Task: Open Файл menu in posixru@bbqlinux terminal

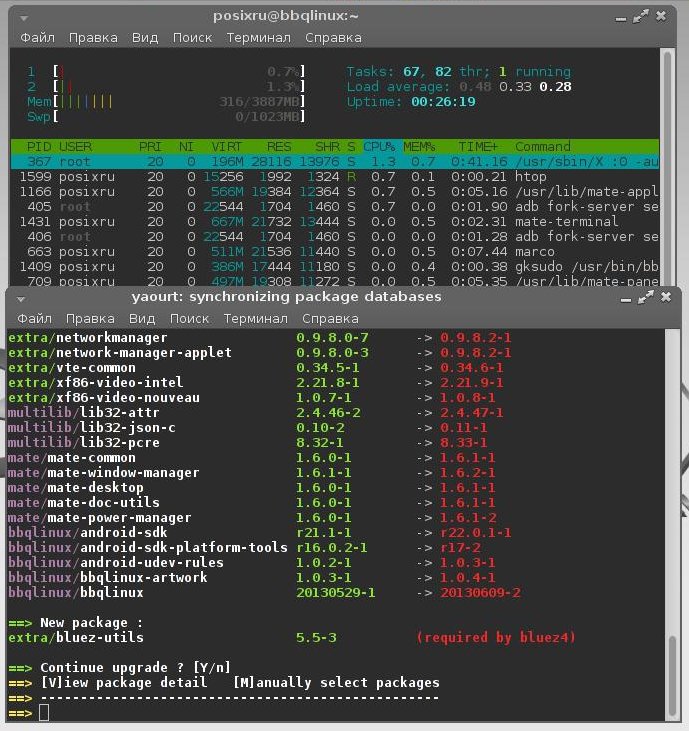Action: point(37,38)
